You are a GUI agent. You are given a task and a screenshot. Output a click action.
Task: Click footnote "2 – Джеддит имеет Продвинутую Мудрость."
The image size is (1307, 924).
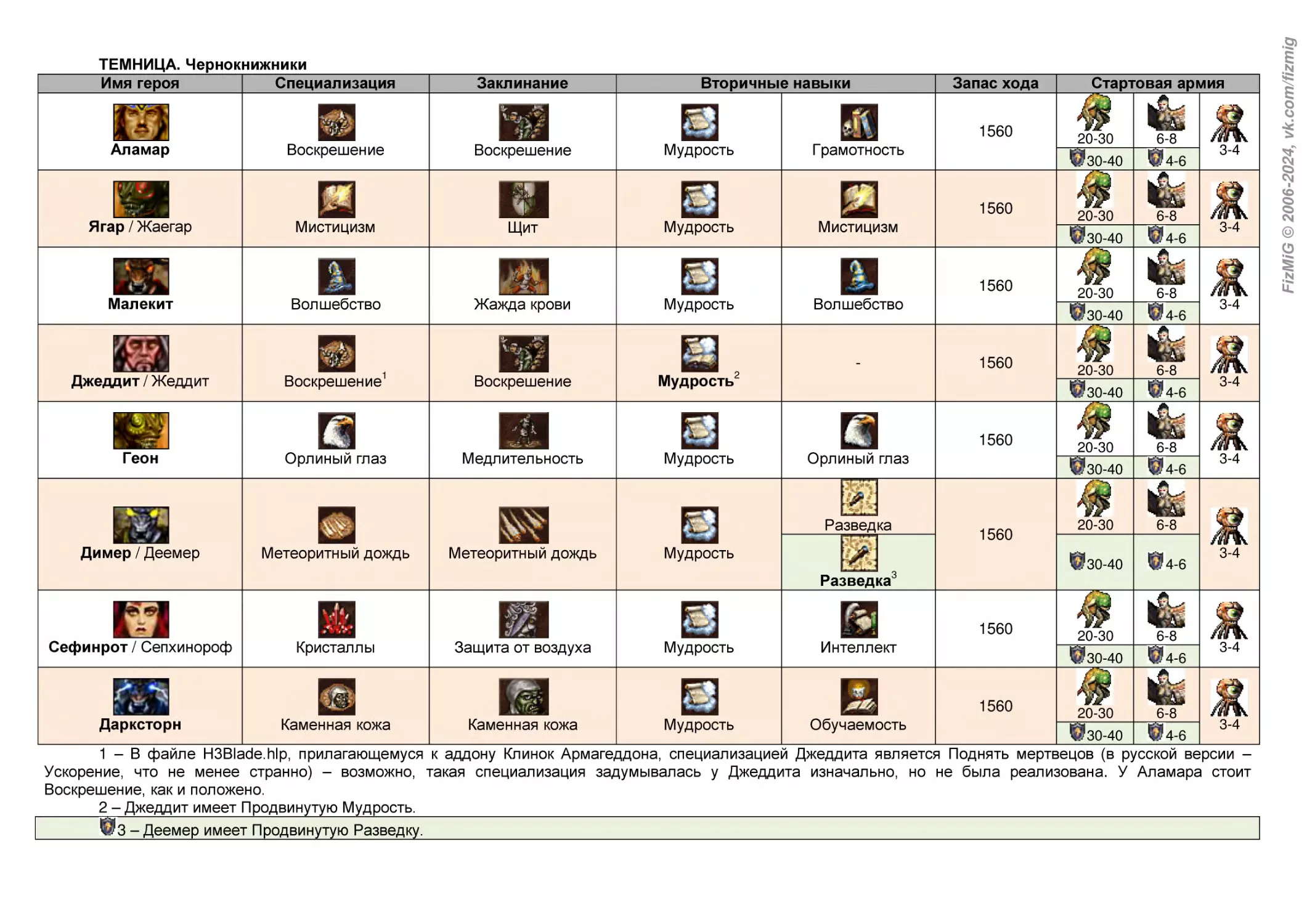click(x=257, y=808)
